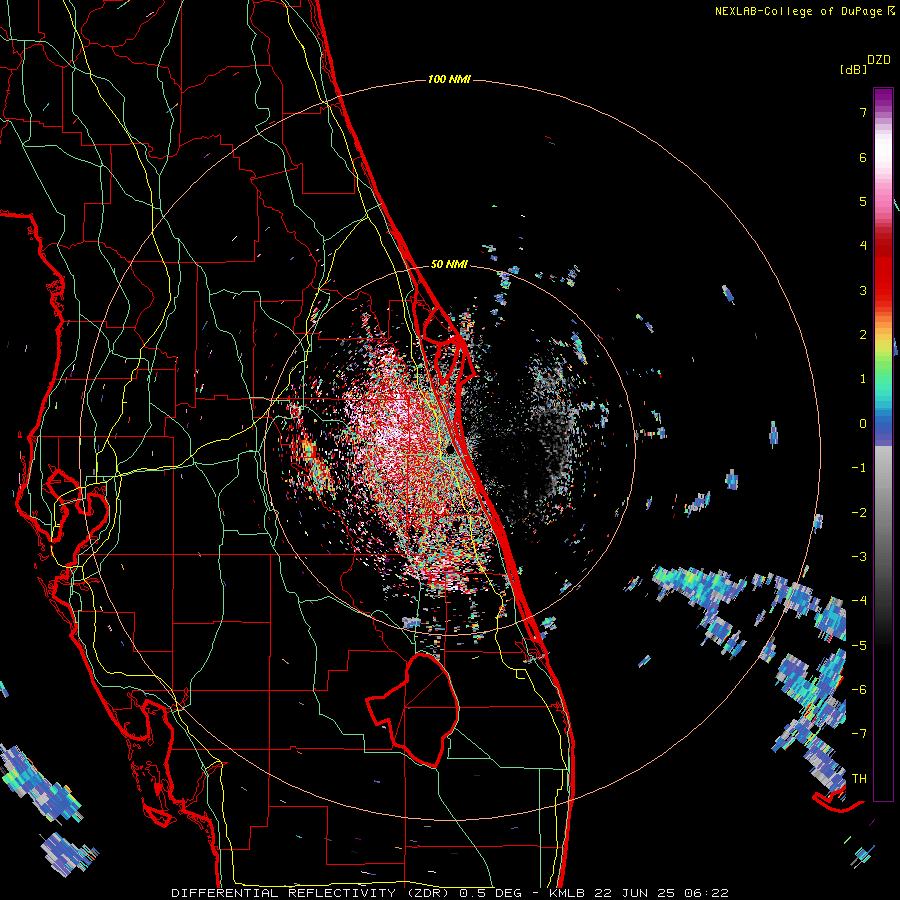The width and height of the screenshot is (900, 900).
Task: Click inside the Lake Okeechobee outline
Action: click(425, 709)
